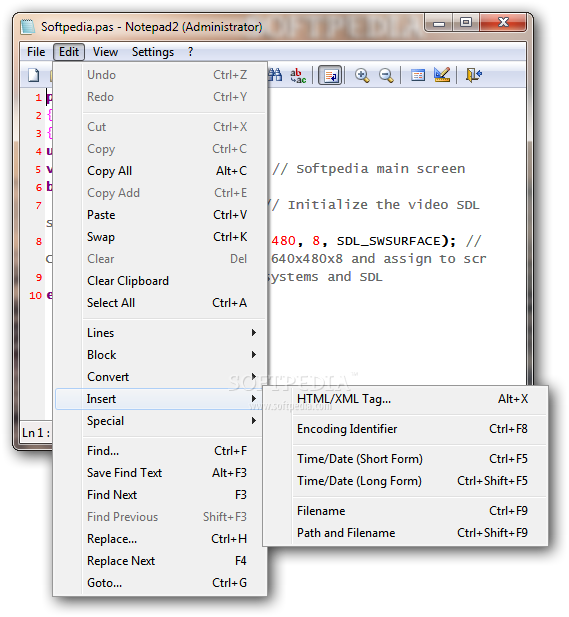Expand the Insert submenu entry
Image resolution: width=569 pixels, height=617 pixels.
coord(159,399)
